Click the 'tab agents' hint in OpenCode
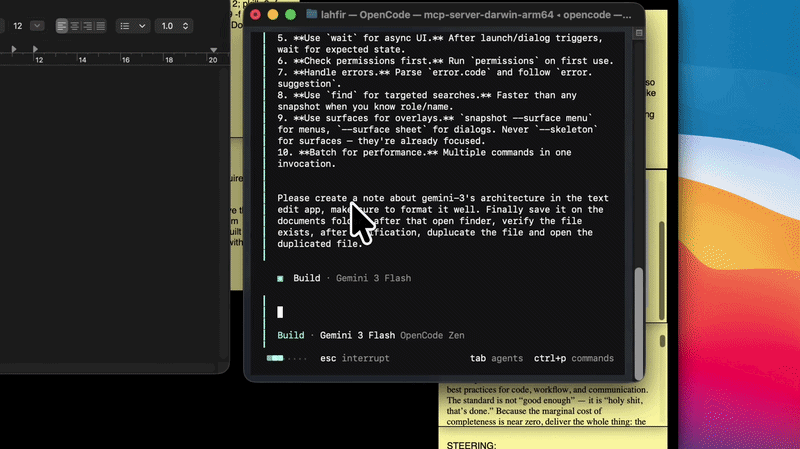Viewport: 800px width, 449px height. coord(496,358)
